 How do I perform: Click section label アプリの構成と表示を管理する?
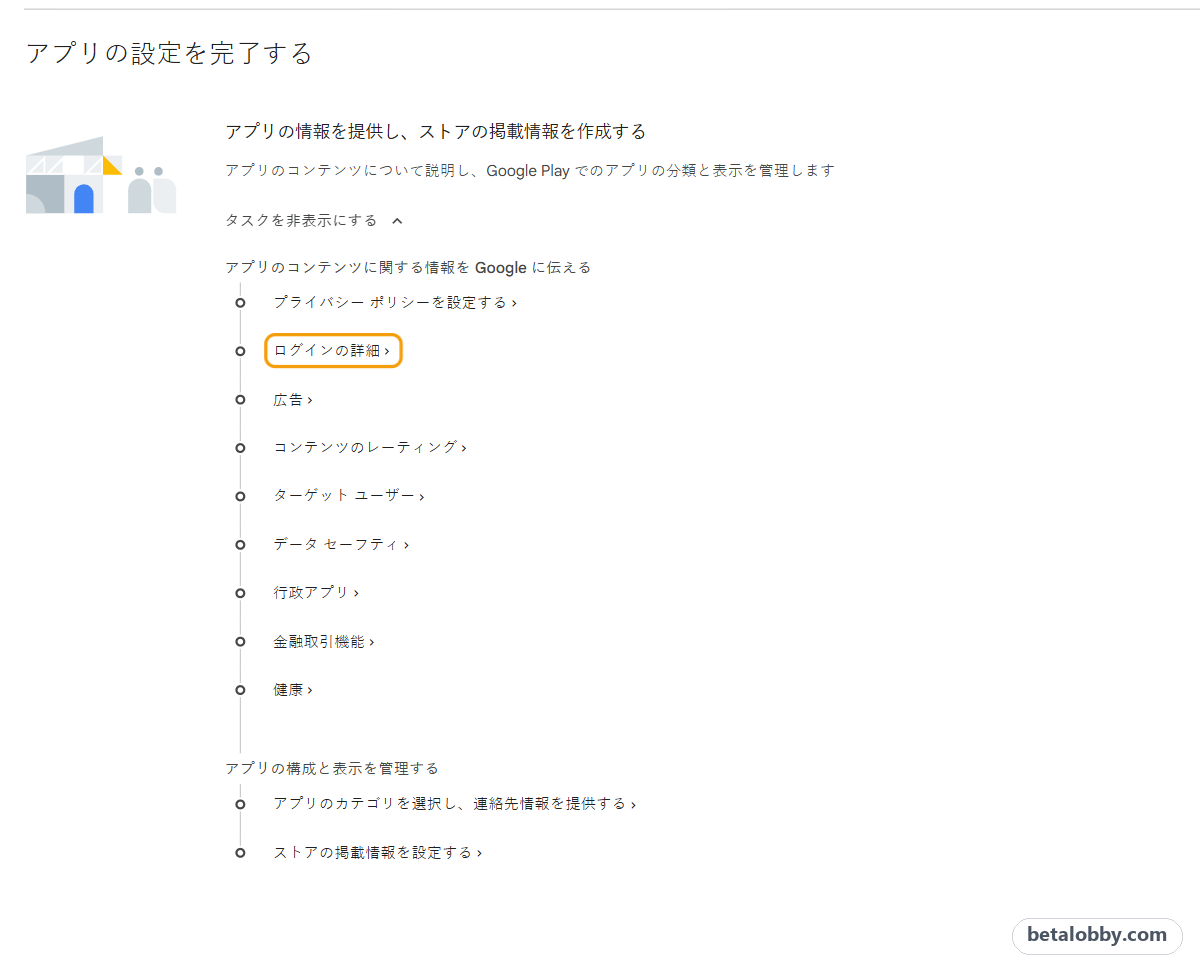click(332, 769)
